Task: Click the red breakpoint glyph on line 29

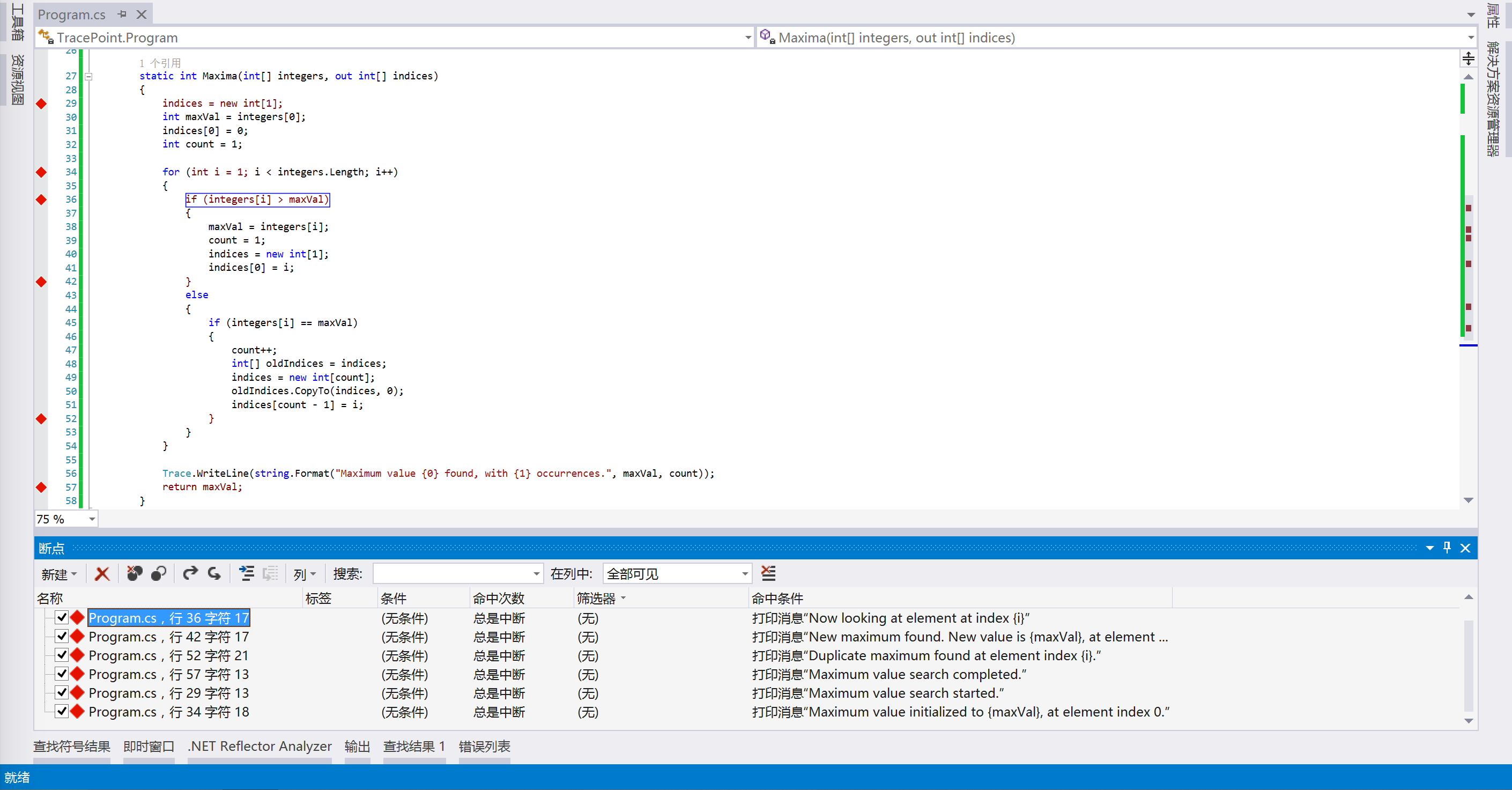Action: point(41,104)
